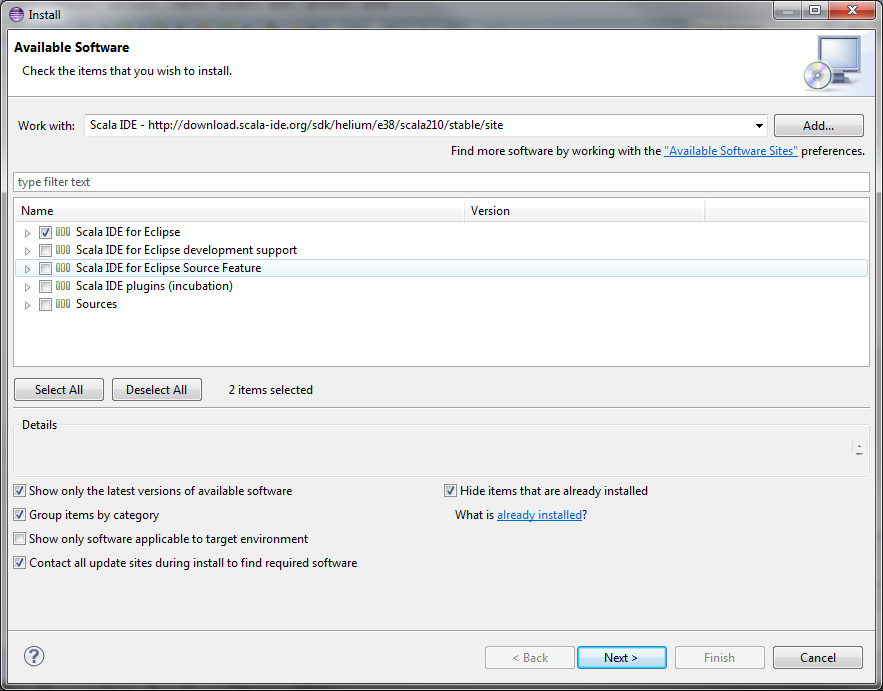The height and width of the screenshot is (691, 883).
Task: Expand Scala IDE for Eclipse development support node
Action: pyautogui.click(x=27, y=251)
